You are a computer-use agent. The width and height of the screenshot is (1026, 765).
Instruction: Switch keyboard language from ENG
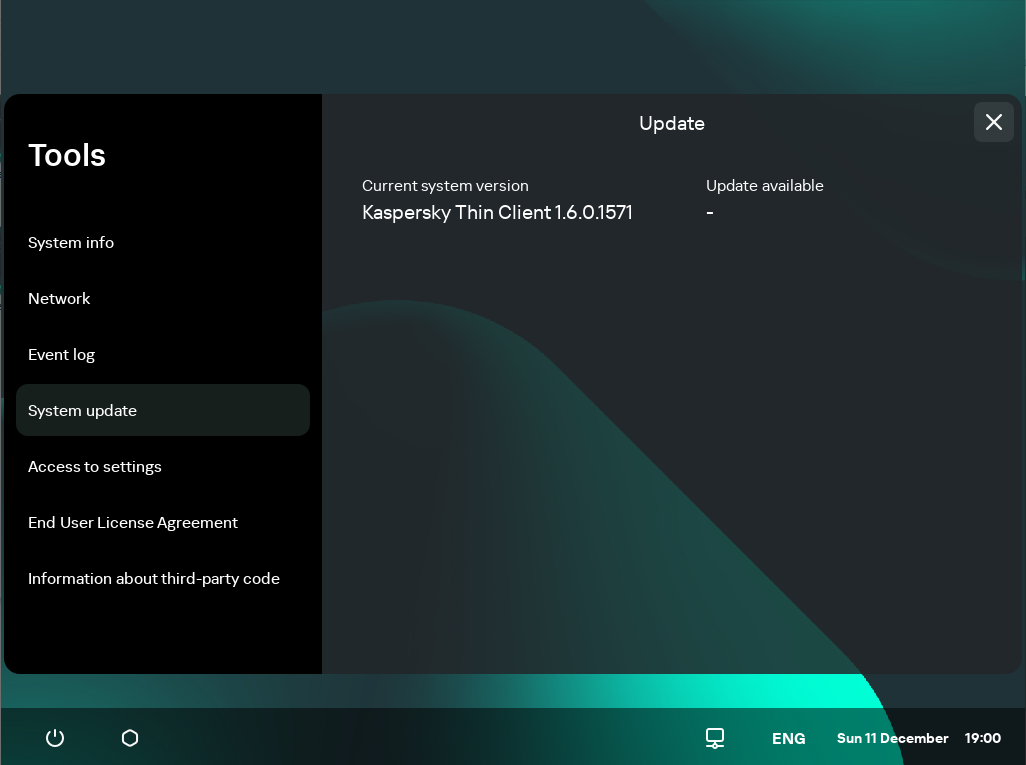tap(789, 738)
